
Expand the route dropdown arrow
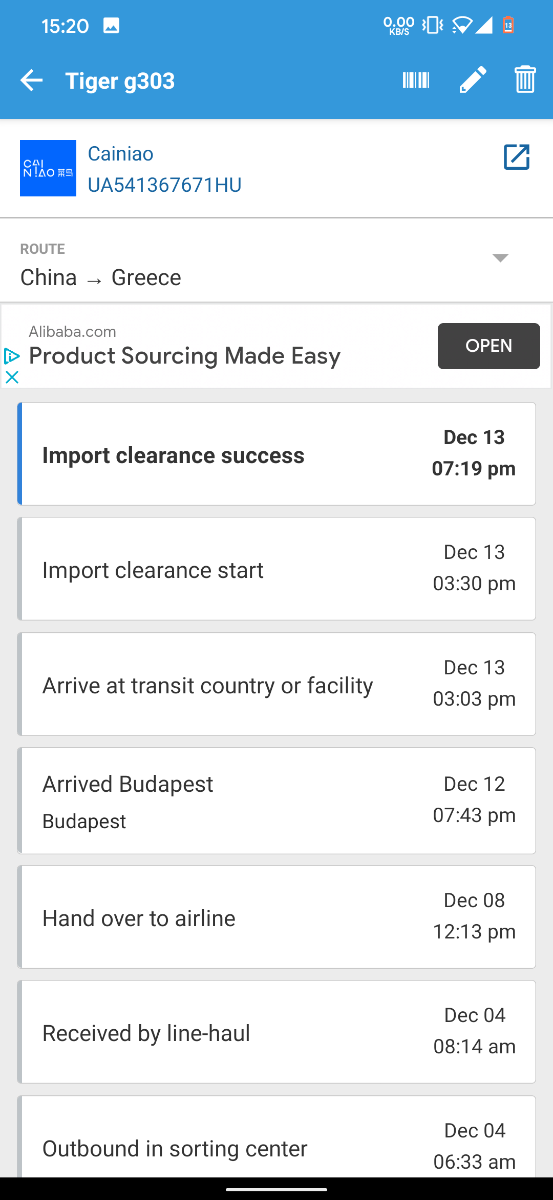[501, 258]
